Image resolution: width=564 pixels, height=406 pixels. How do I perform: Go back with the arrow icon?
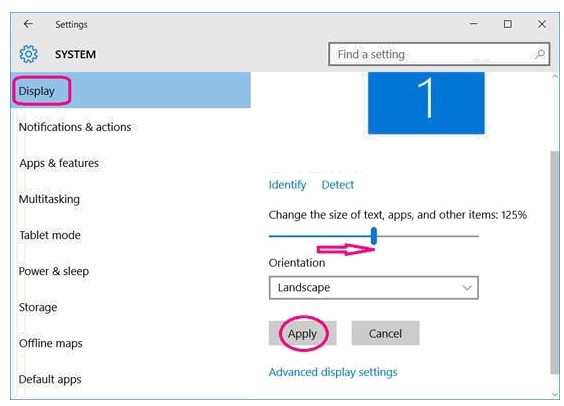[x=28, y=24]
